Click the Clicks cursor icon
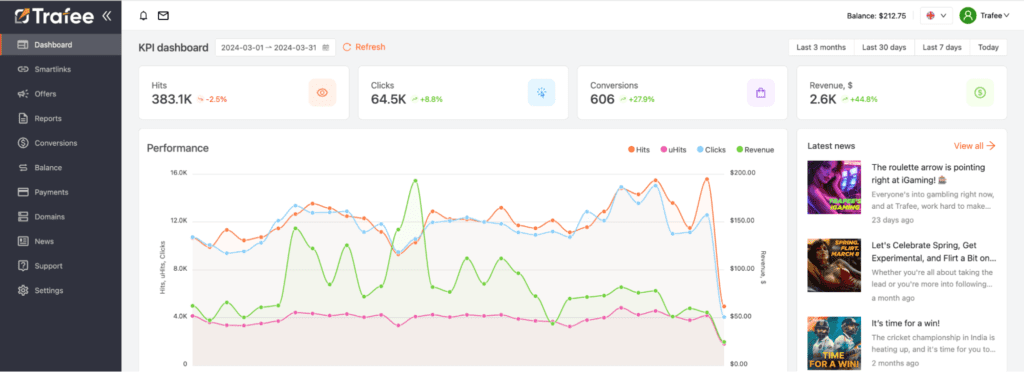Image resolution: width=1024 pixels, height=372 pixels. [541, 93]
